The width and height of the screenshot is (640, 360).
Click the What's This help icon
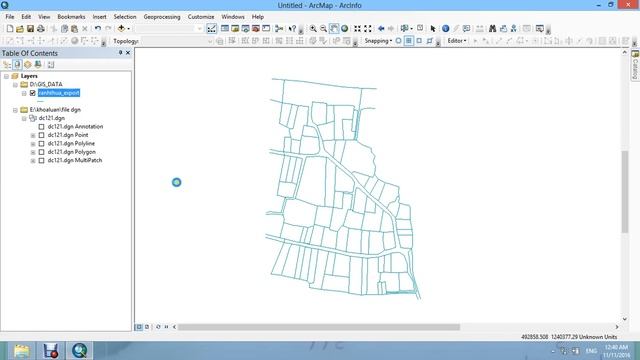point(292,29)
